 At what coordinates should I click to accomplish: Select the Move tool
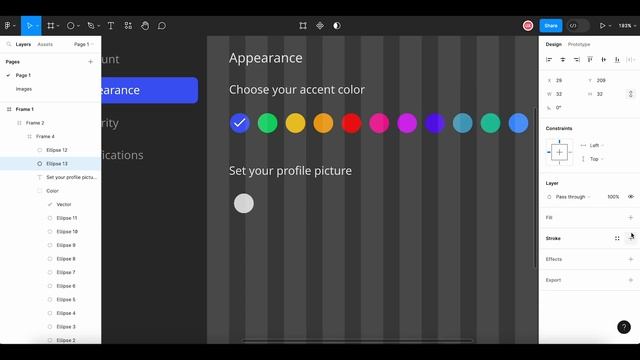tap(29, 26)
